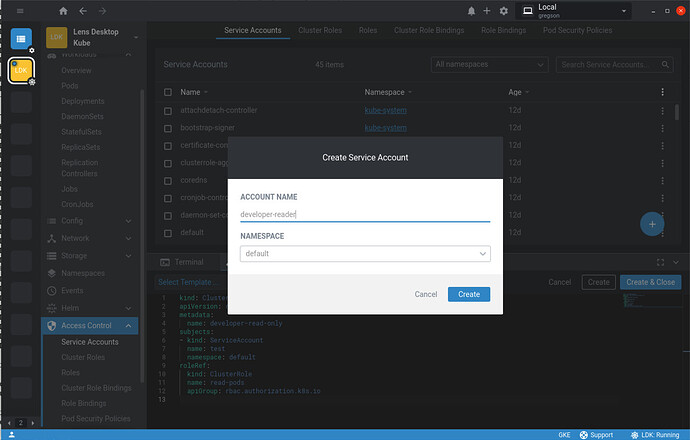This screenshot has height=440, width=690.
Task: Click the Create button in dialog
Action: tap(468, 294)
